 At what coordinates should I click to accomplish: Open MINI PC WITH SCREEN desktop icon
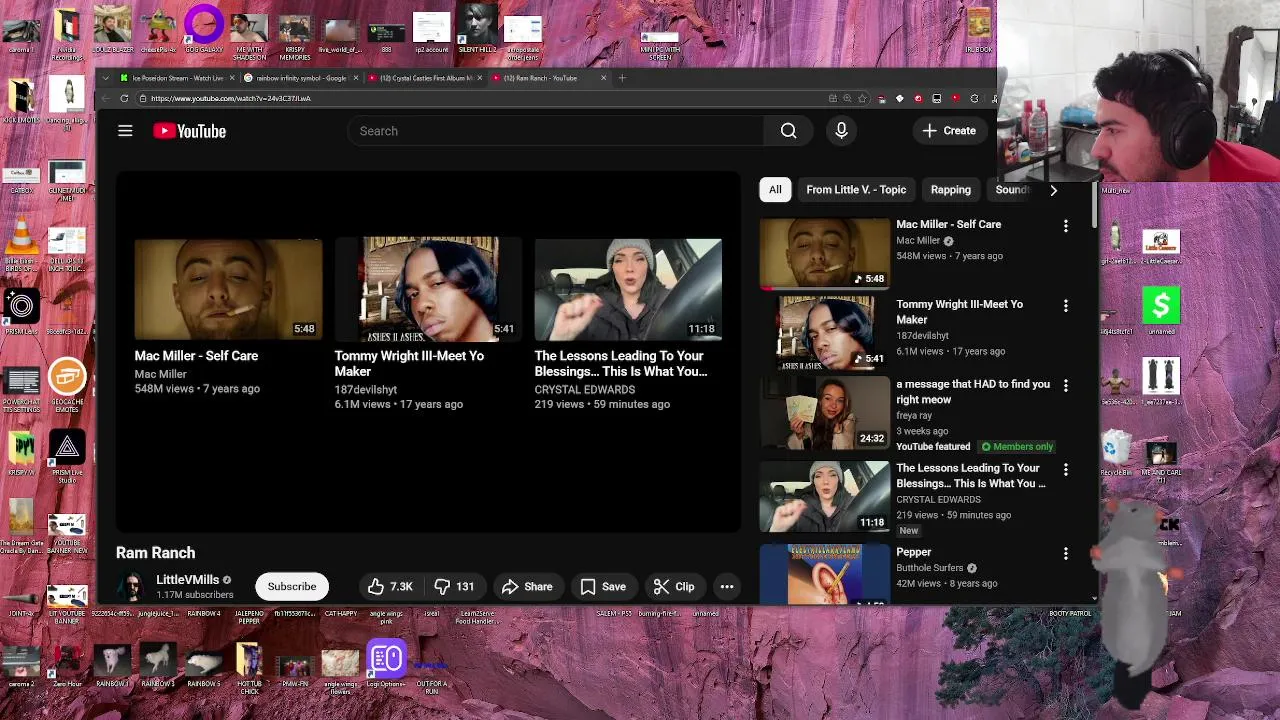tap(659, 47)
